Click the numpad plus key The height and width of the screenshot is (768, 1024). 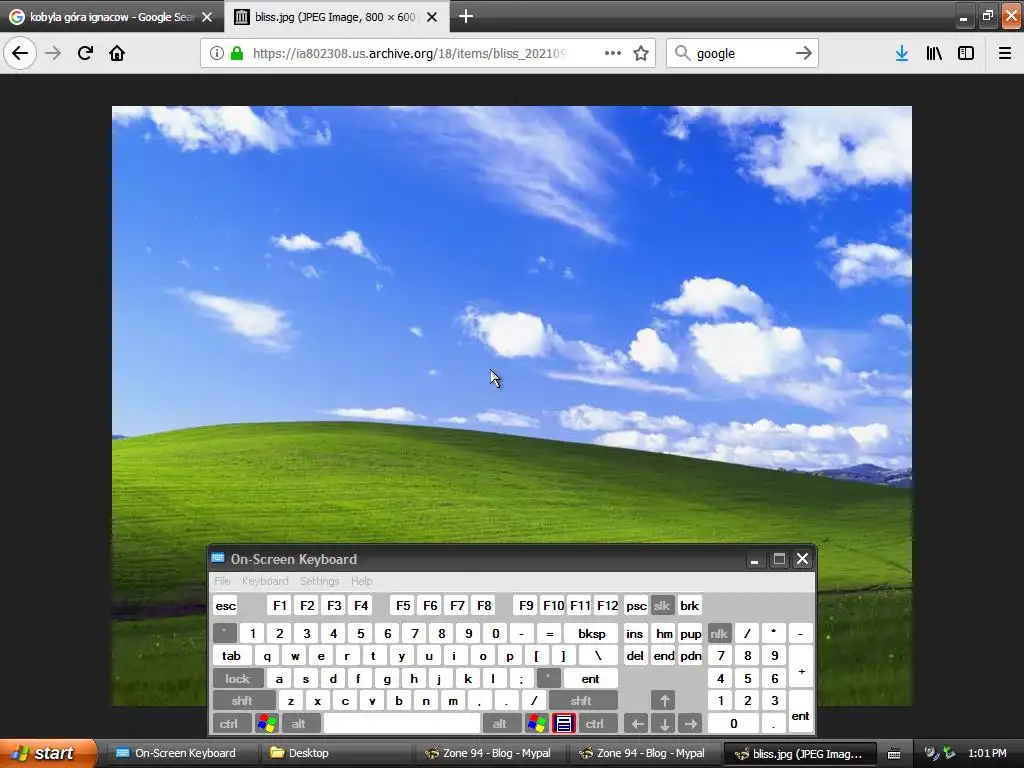click(x=801, y=667)
